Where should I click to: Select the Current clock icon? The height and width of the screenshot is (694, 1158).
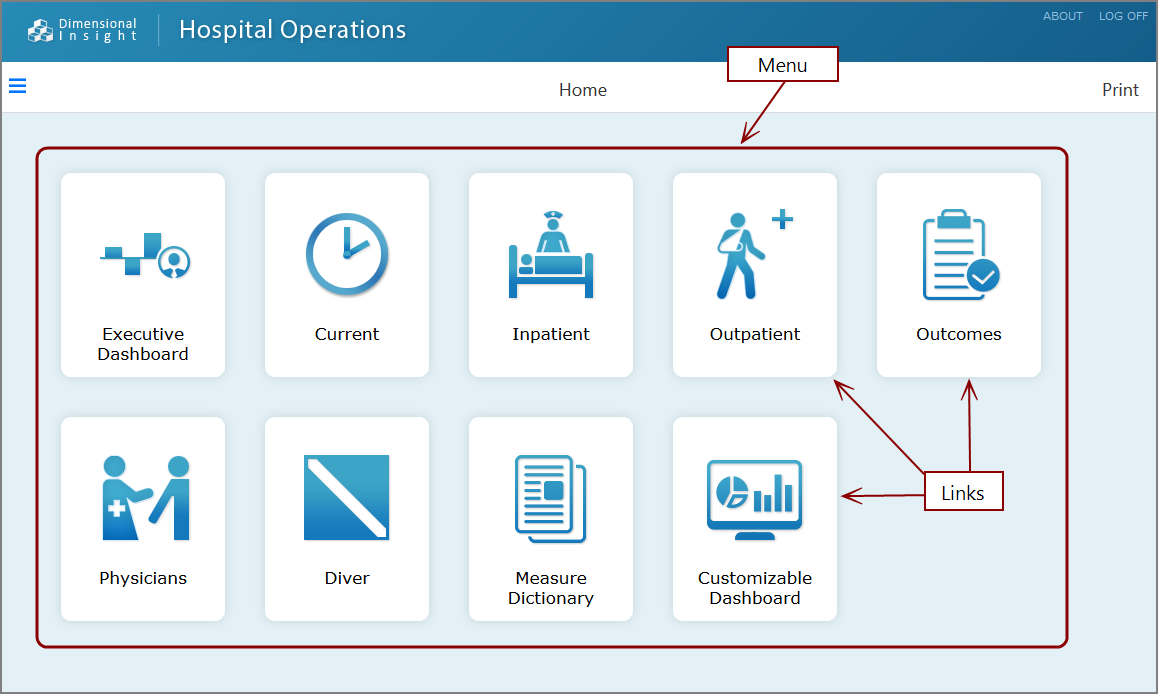(x=347, y=254)
